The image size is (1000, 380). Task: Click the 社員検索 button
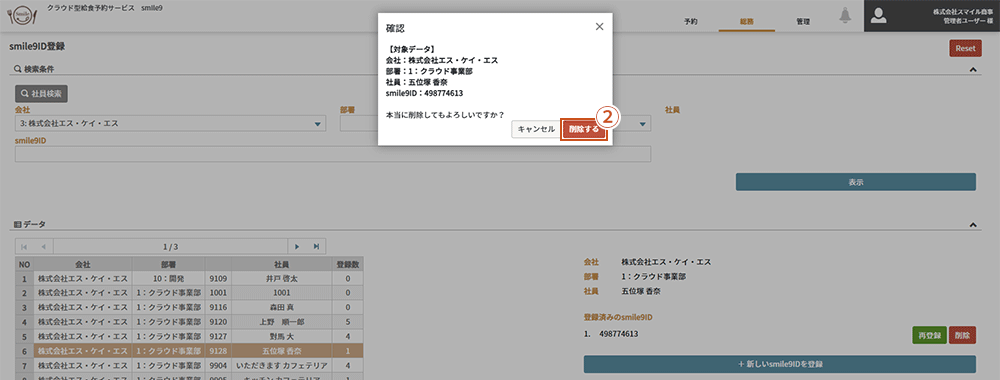(41, 94)
